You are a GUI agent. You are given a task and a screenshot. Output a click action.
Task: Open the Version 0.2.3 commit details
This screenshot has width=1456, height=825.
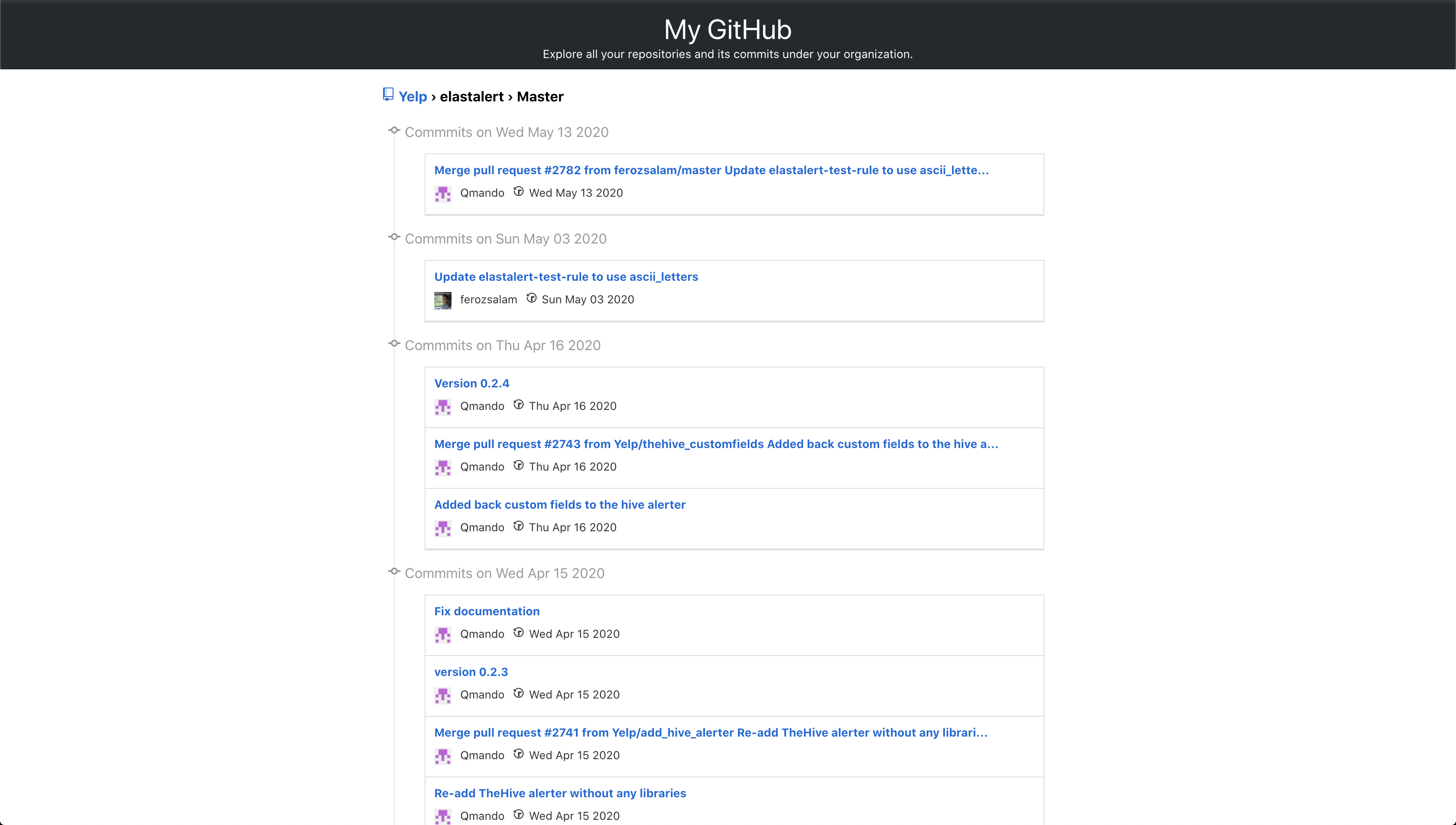(470, 671)
